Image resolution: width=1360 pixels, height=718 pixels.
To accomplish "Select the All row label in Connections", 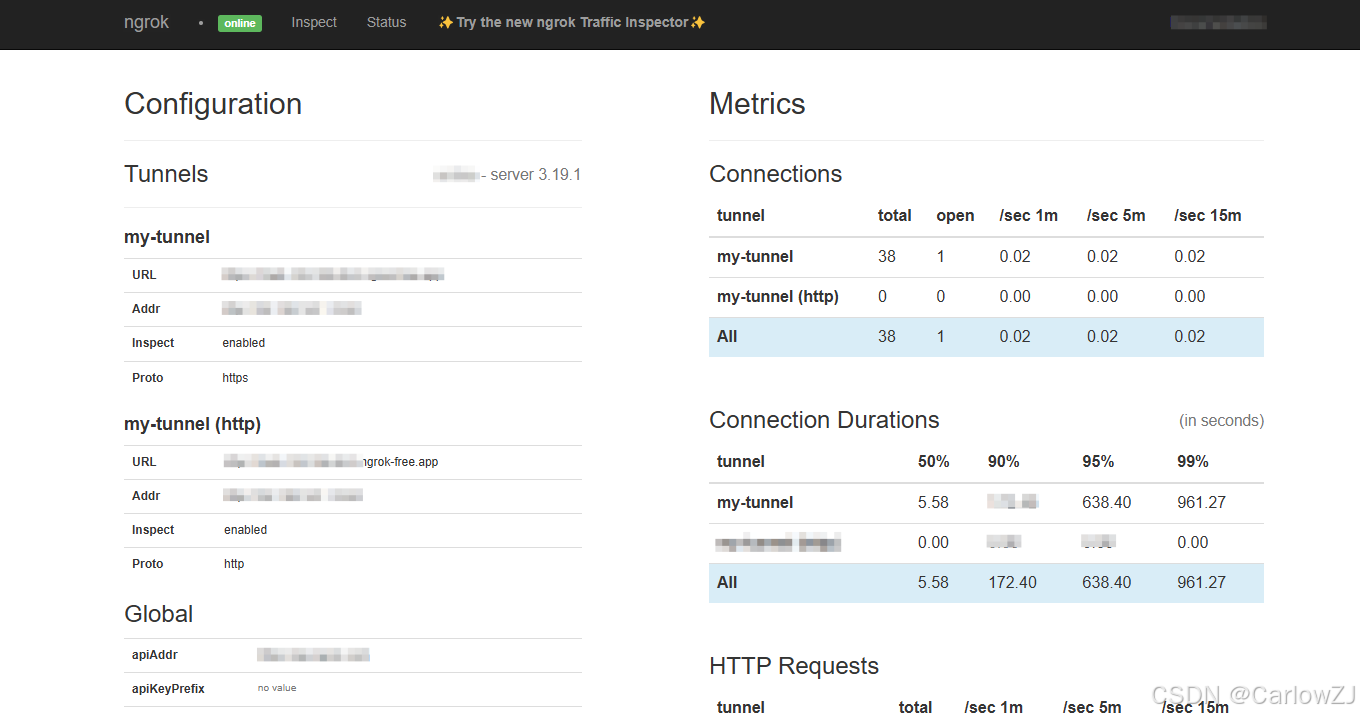I will [x=727, y=337].
